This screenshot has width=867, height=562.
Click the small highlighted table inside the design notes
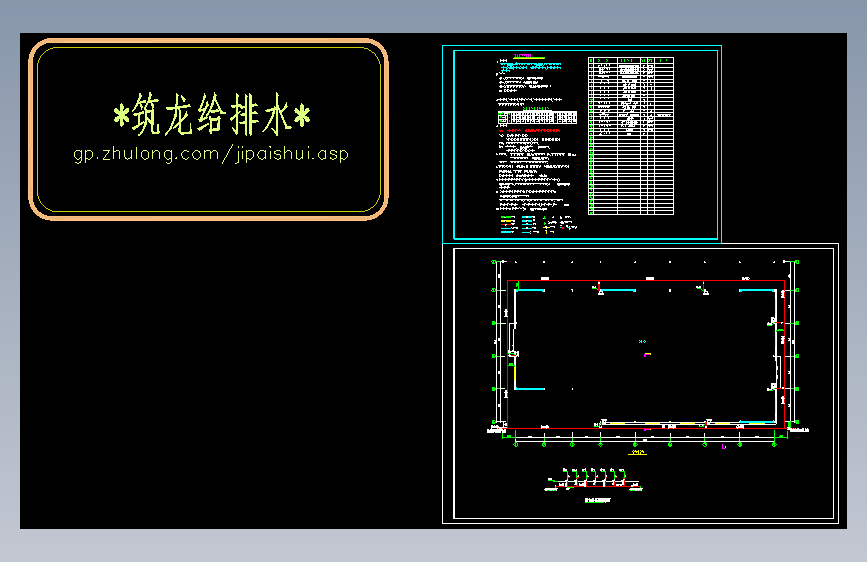pyautogui.click(x=537, y=117)
